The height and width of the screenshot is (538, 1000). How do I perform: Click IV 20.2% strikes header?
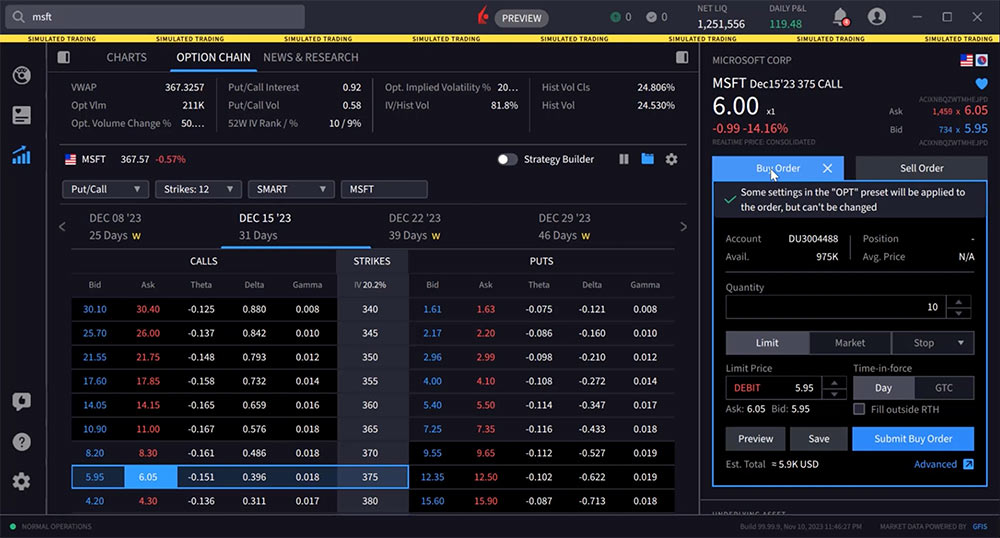(x=370, y=285)
